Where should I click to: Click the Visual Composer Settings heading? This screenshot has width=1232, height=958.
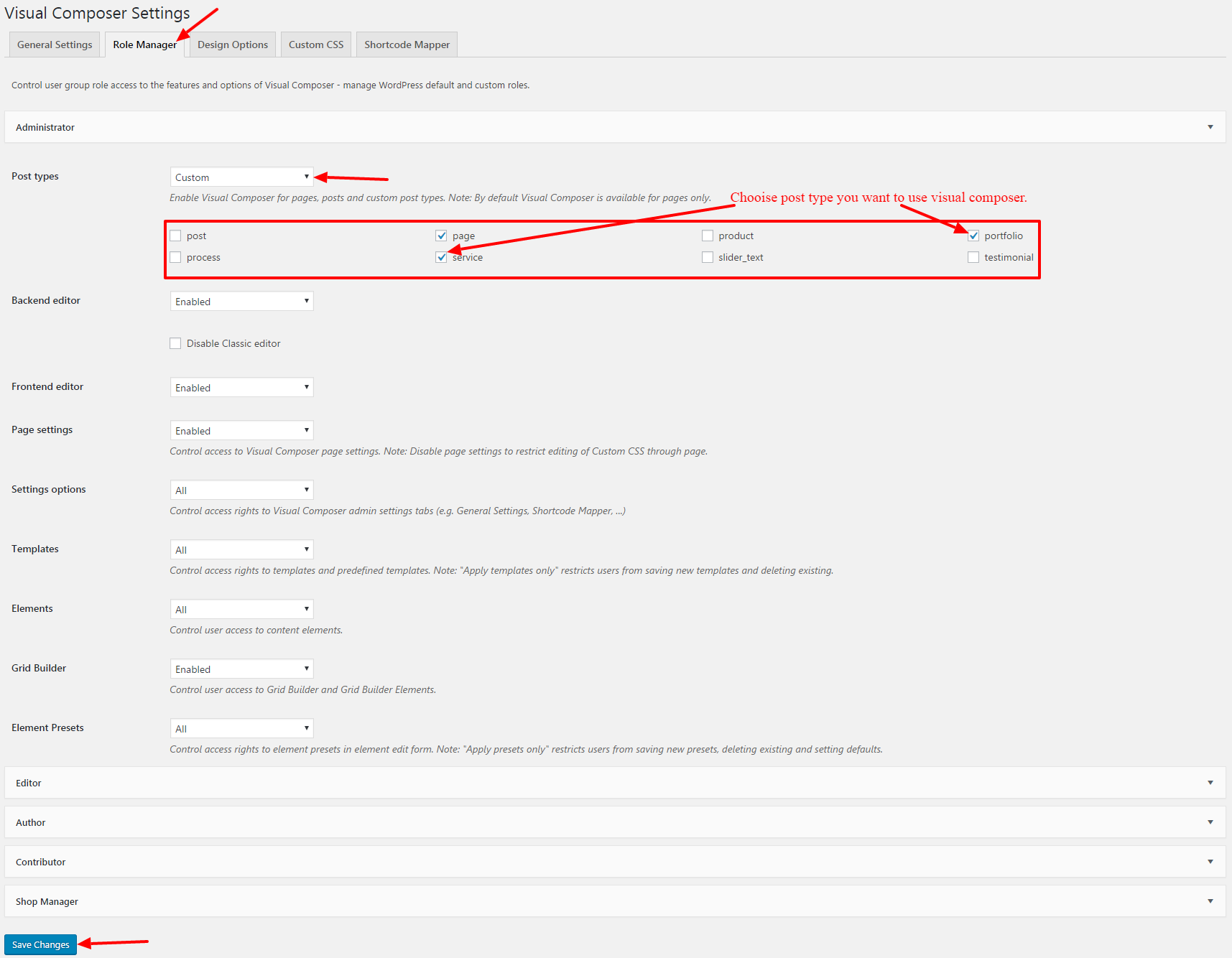click(x=98, y=14)
